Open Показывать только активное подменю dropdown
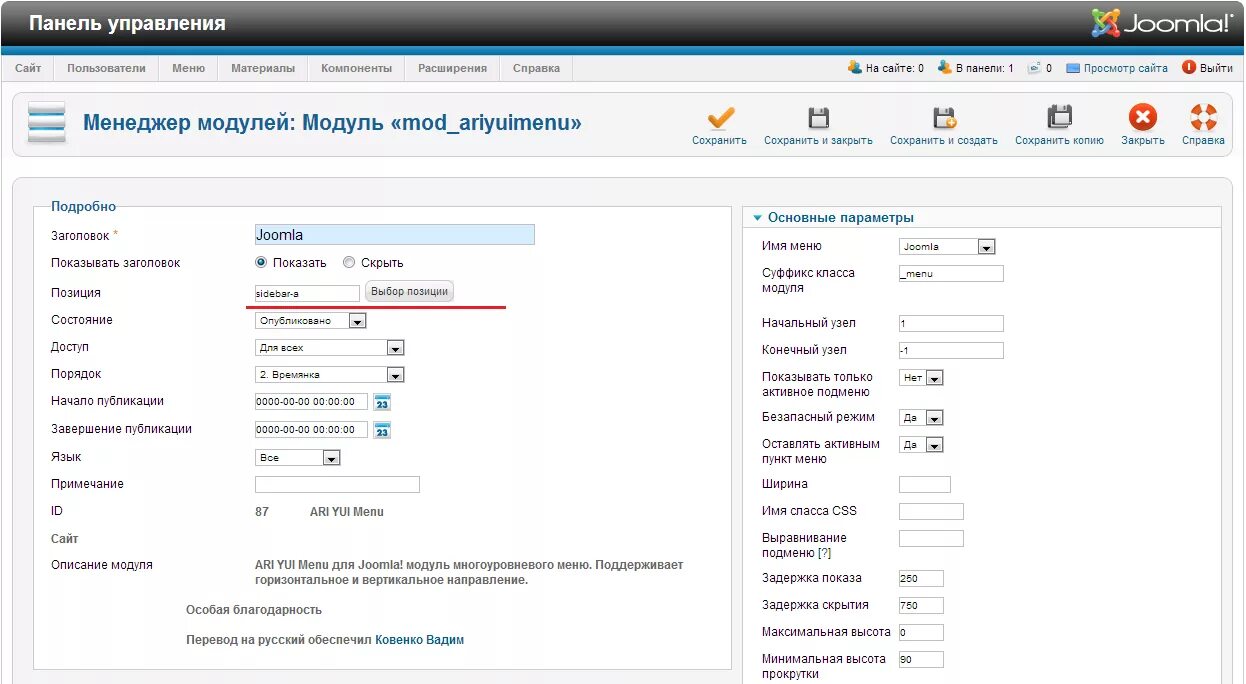Image resolution: width=1246 pixels, height=684 pixels. (x=921, y=378)
